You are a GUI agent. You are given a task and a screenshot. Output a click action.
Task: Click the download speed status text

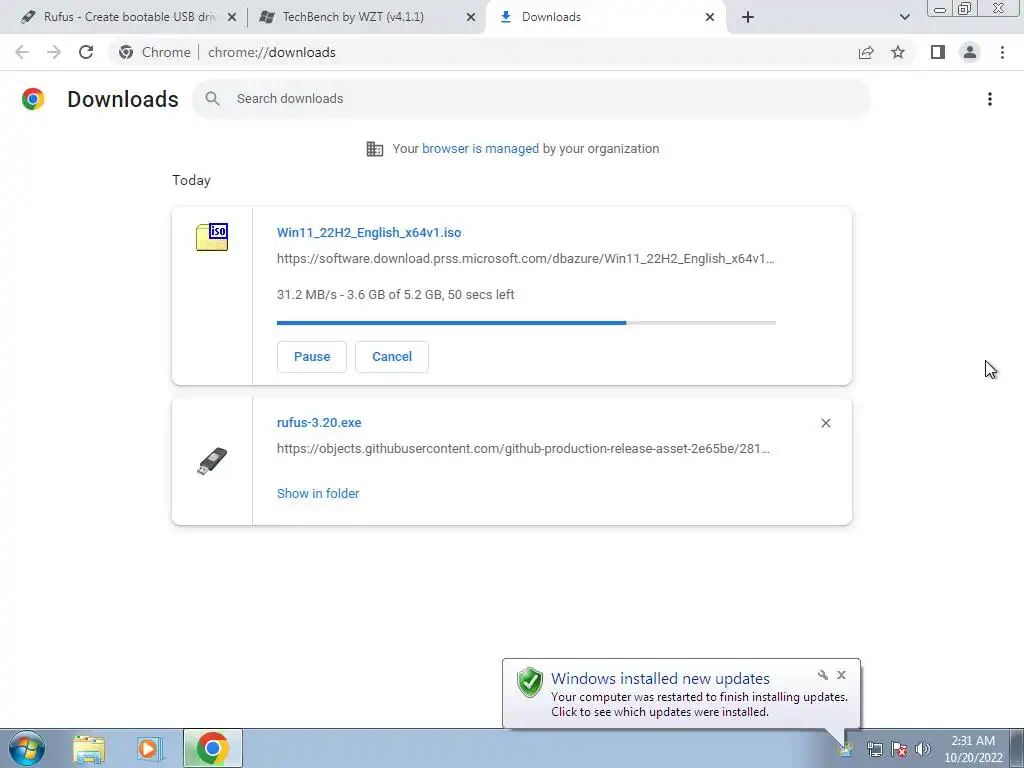tap(396, 295)
